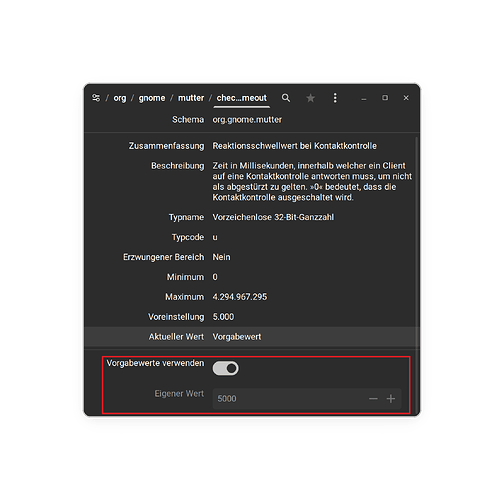Click the Beschreibung paragraph text
This screenshot has height=500, width=503.
312,181
